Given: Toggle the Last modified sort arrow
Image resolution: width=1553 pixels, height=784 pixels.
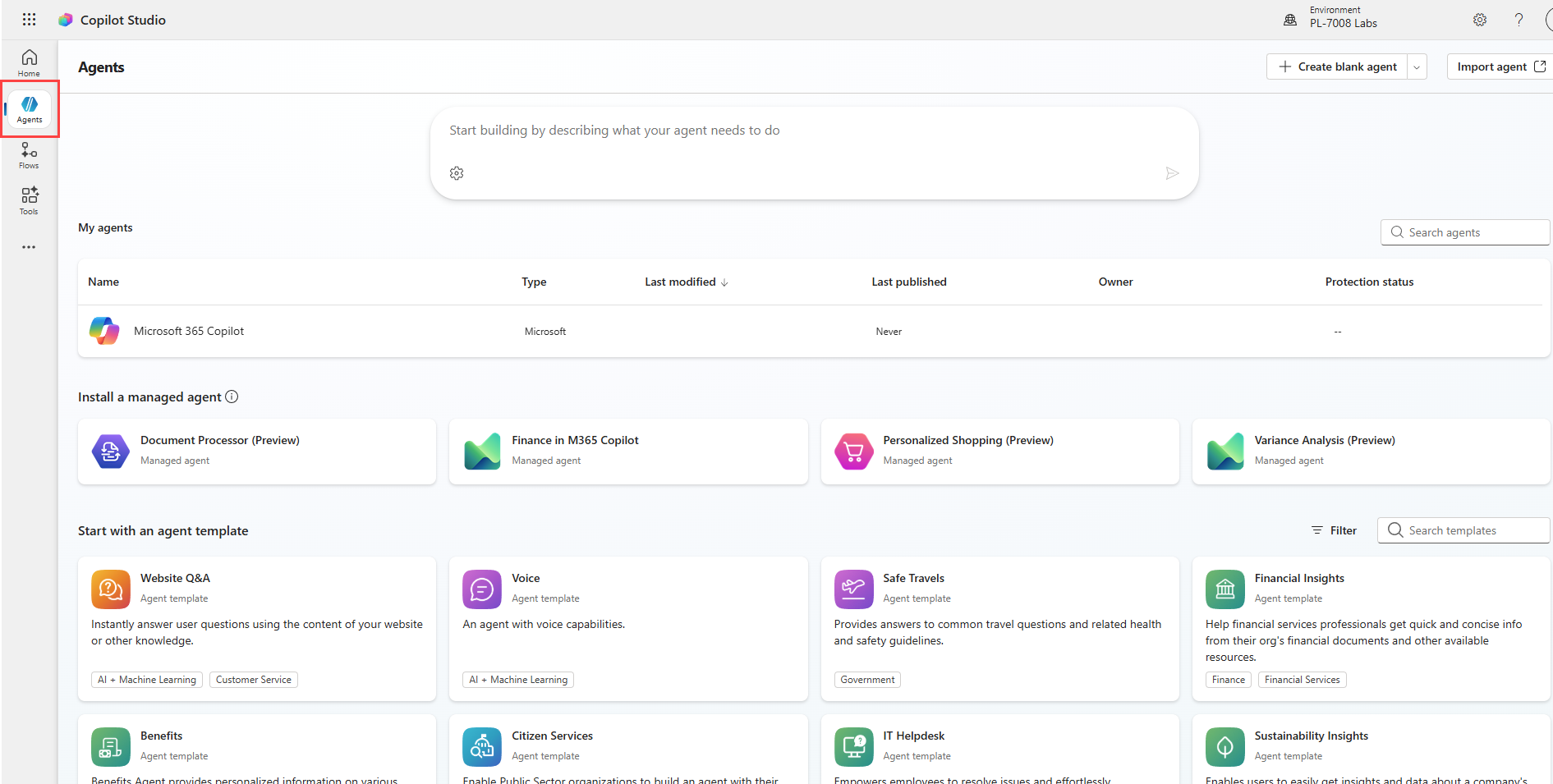Looking at the screenshot, I should pos(724,282).
